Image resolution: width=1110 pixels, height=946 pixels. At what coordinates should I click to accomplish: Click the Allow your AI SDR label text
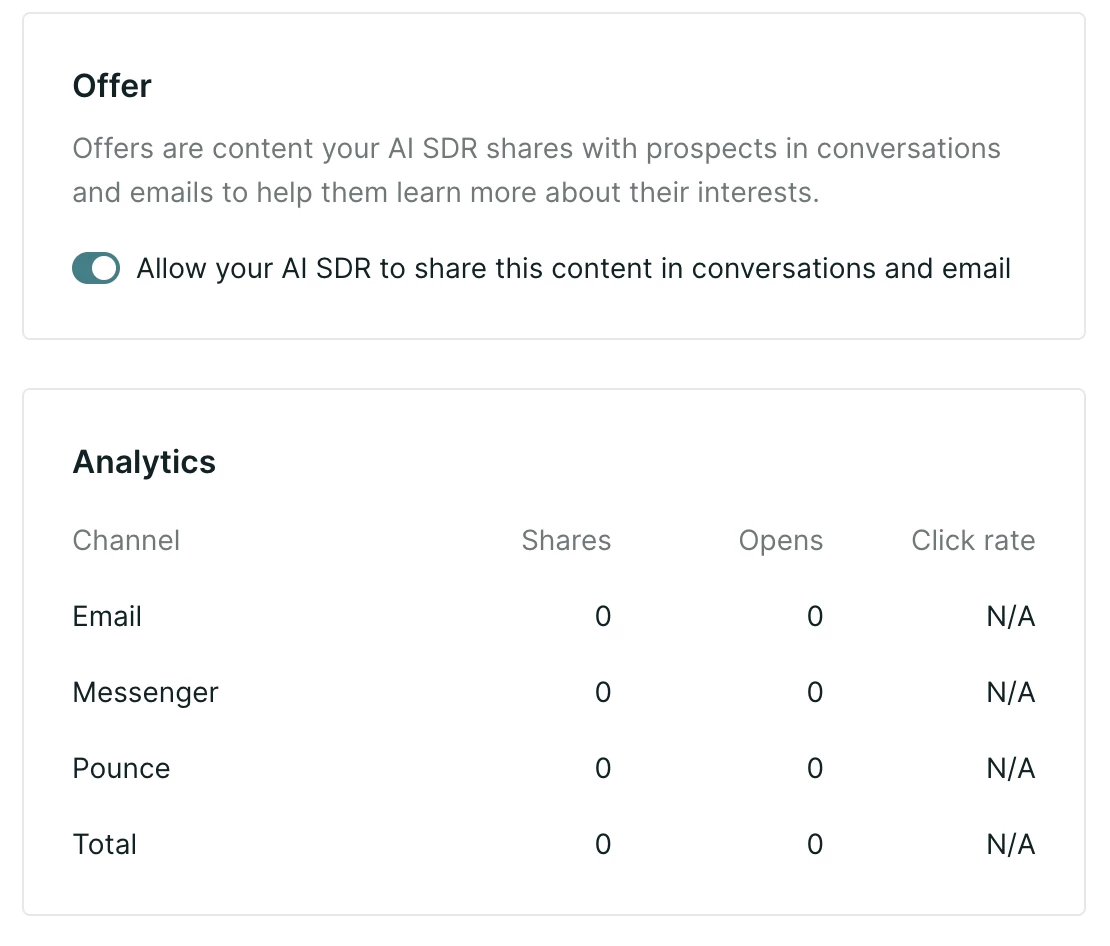[573, 269]
